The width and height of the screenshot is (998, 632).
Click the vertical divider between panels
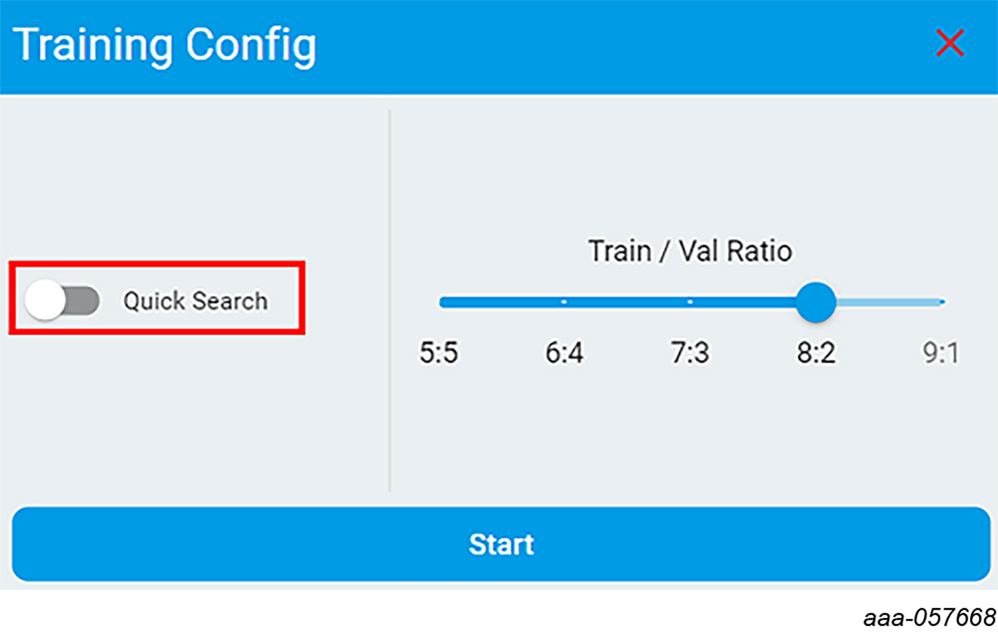[x=389, y=300]
